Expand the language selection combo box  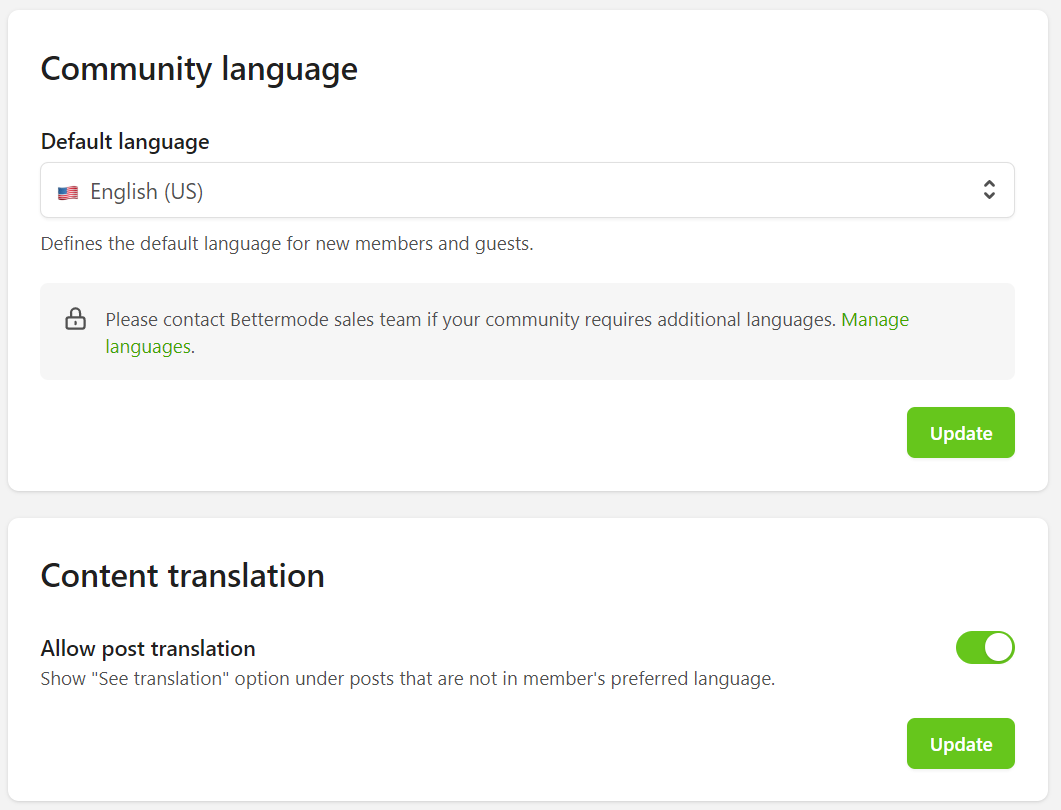pos(527,190)
